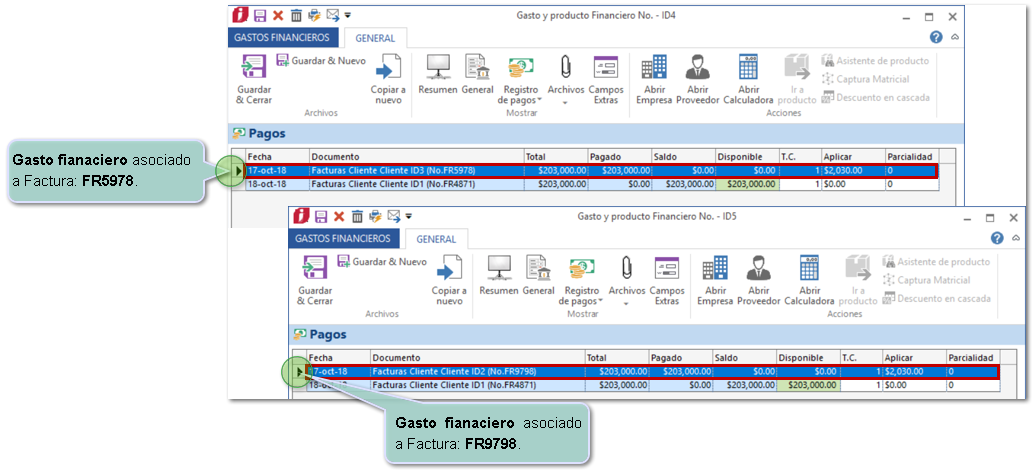
Task: Switch to GASTOS FINANCIEROS tab in ID4 window
Action: (x=283, y=38)
